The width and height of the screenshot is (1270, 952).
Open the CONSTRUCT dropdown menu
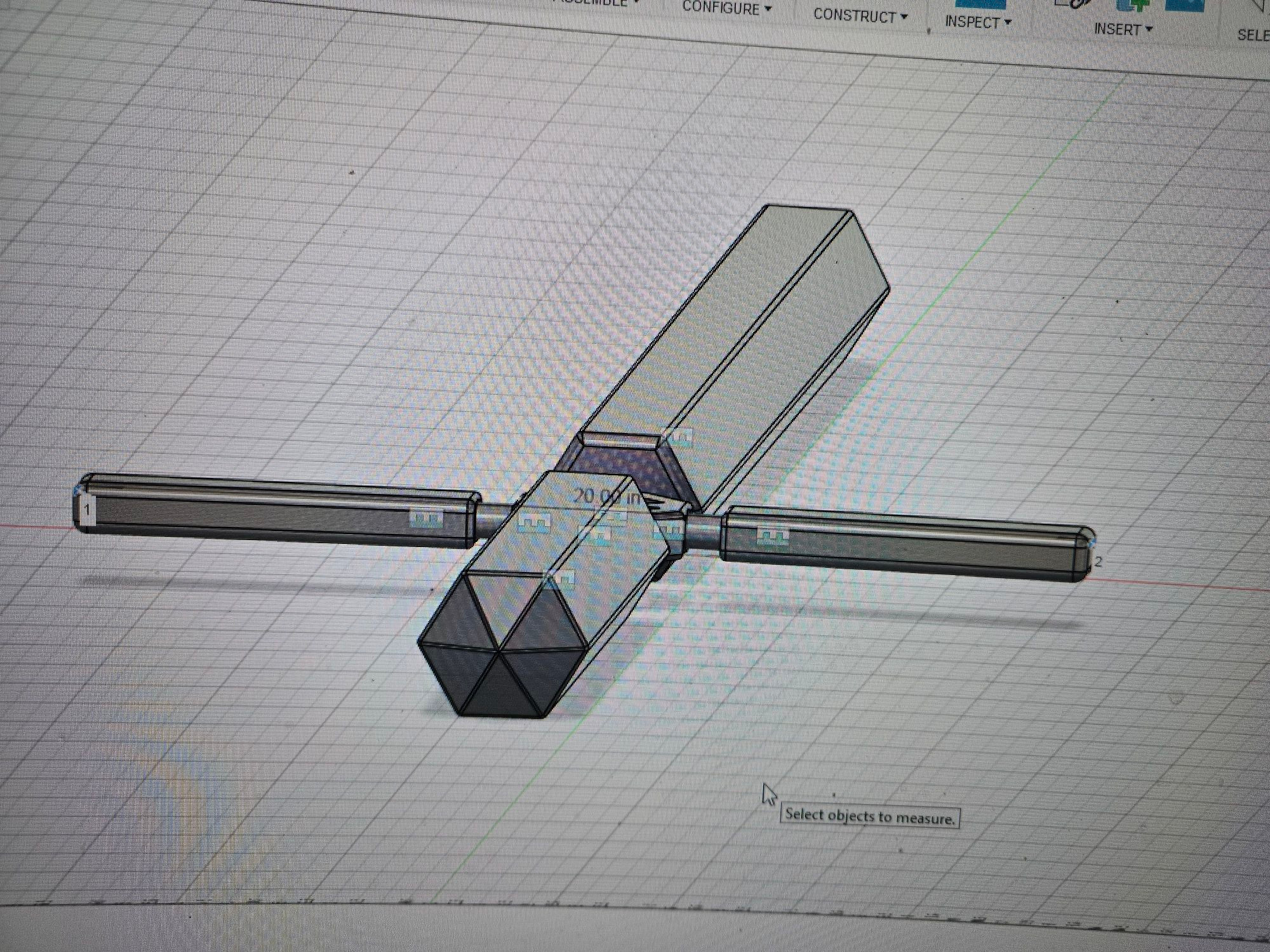(860, 15)
